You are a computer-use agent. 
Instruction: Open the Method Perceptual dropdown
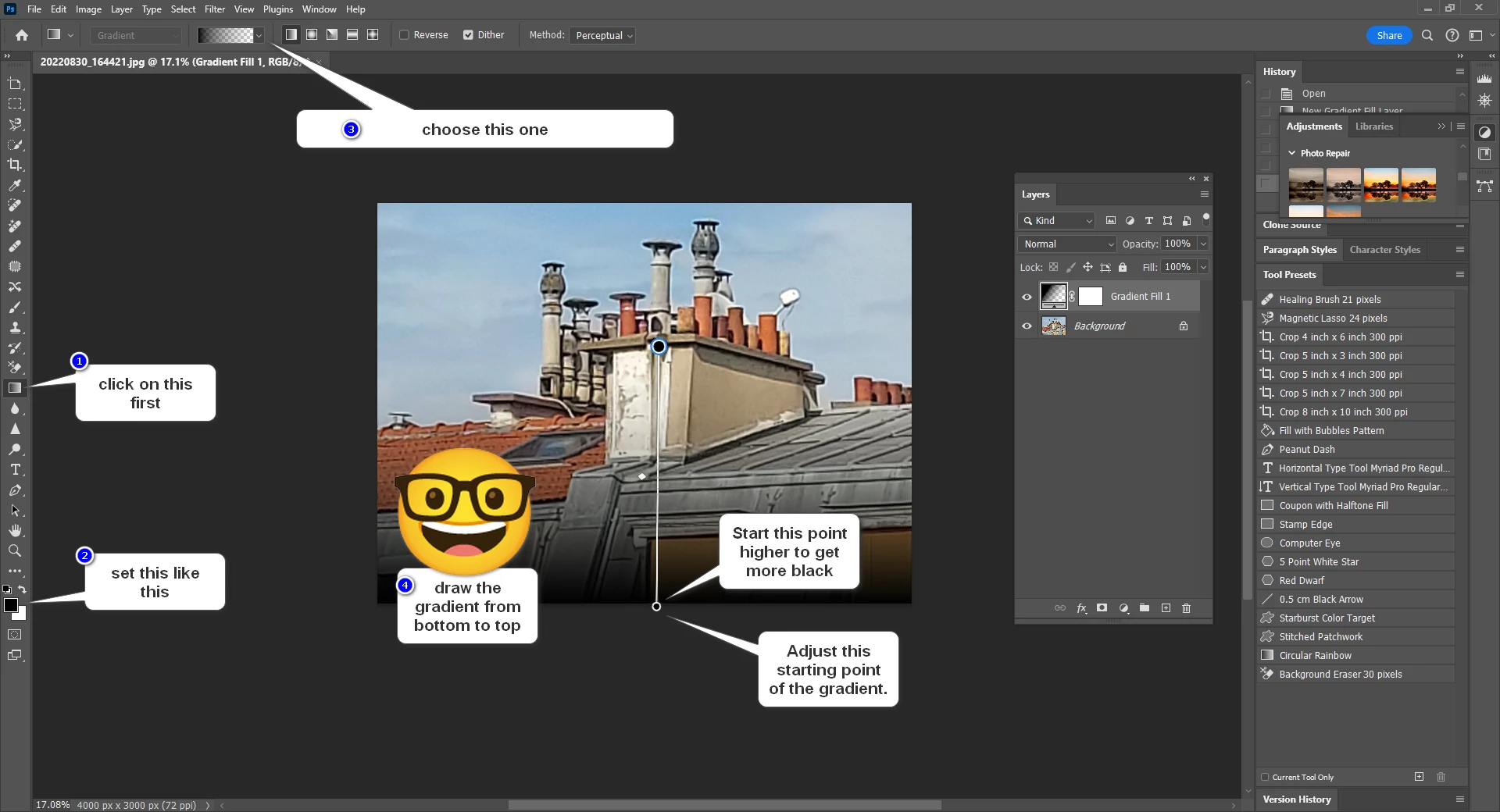coord(602,36)
